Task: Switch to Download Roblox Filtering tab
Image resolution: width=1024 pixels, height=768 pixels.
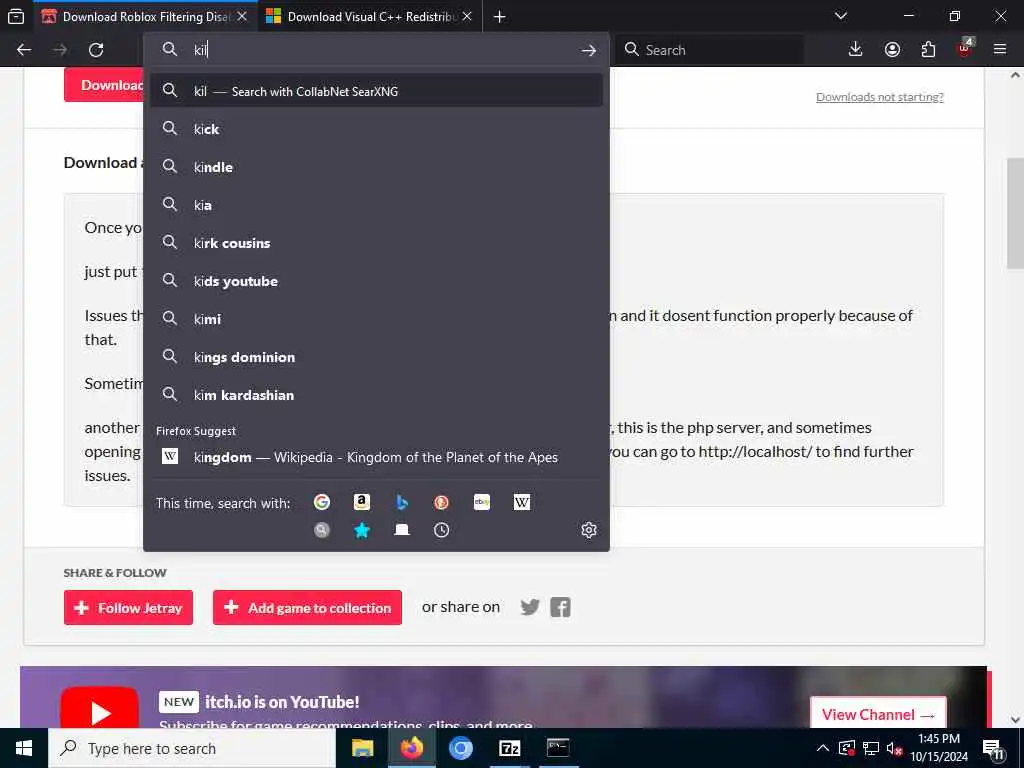Action: [x=146, y=16]
